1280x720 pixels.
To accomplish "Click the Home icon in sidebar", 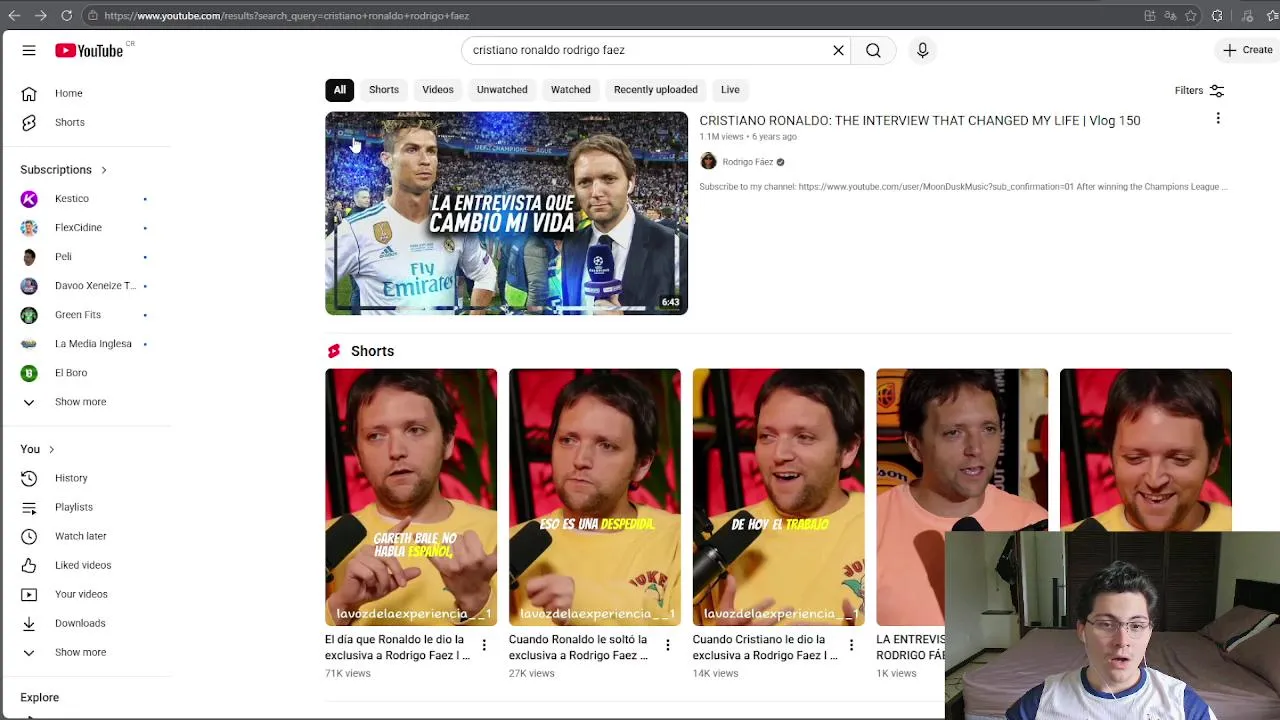I will (29, 93).
